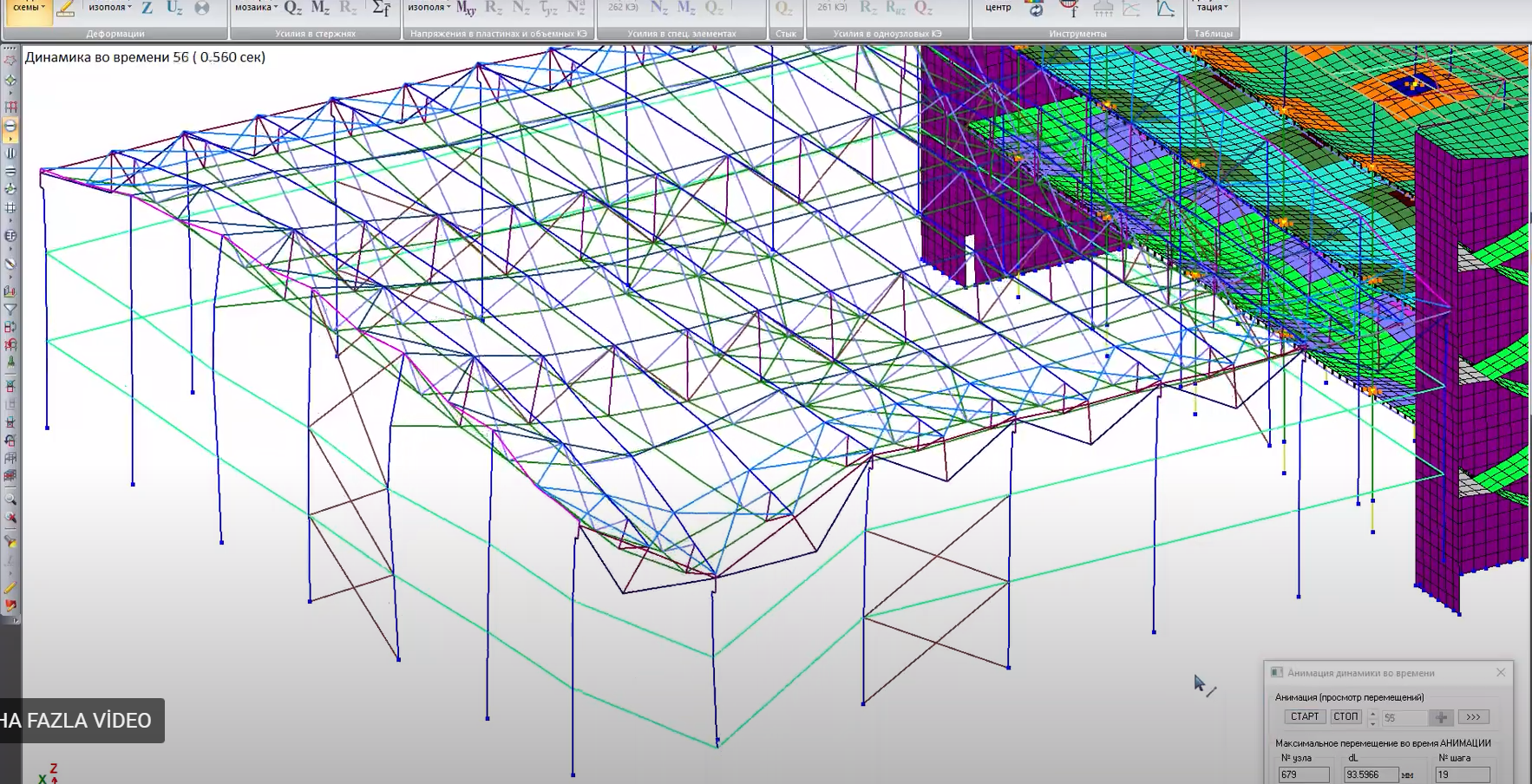Display the Mz bending moment diagram
Viewport: 1532px width, 784px height.
pyautogui.click(x=320, y=9)
